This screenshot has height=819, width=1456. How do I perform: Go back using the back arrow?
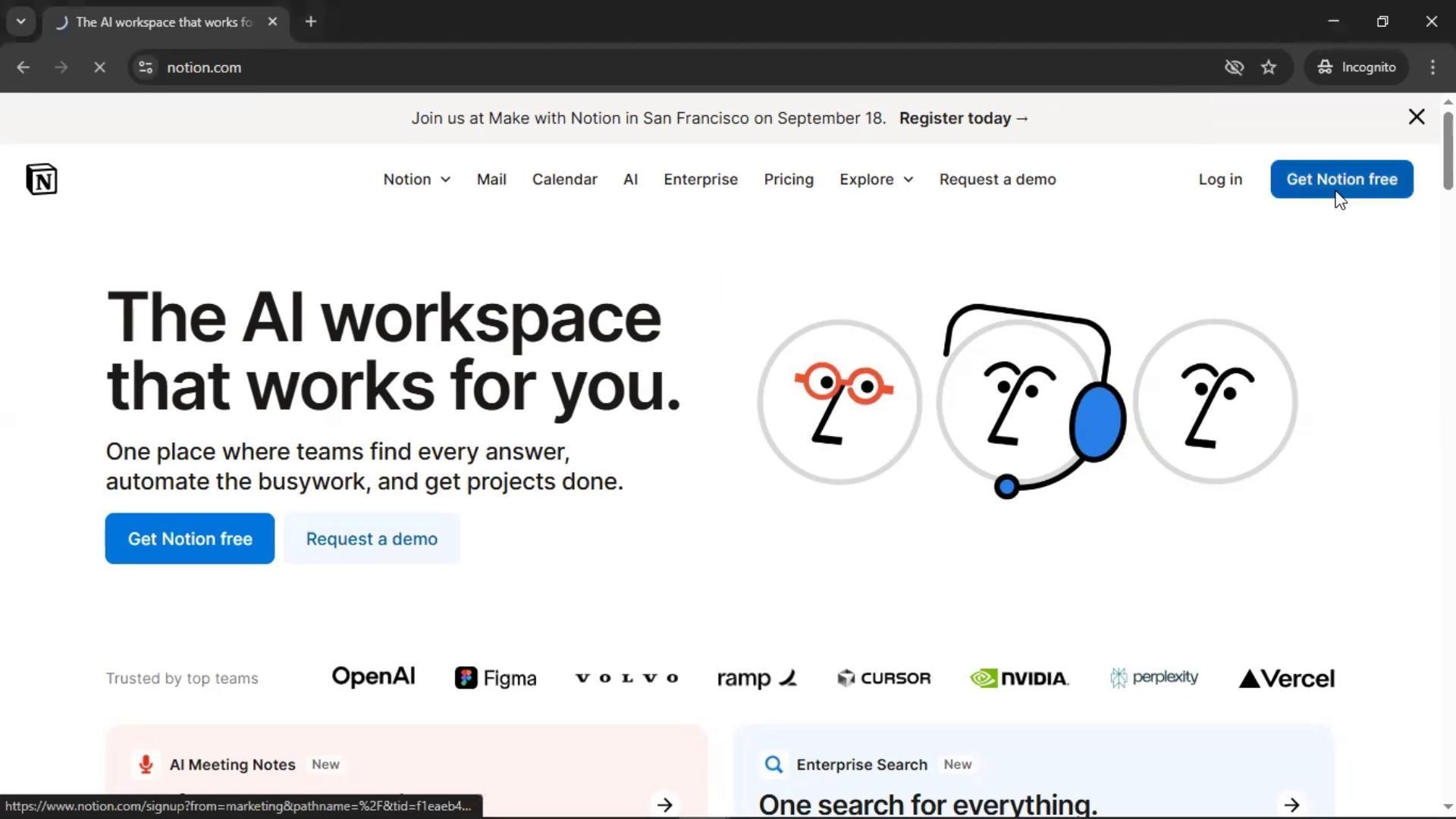23,67
